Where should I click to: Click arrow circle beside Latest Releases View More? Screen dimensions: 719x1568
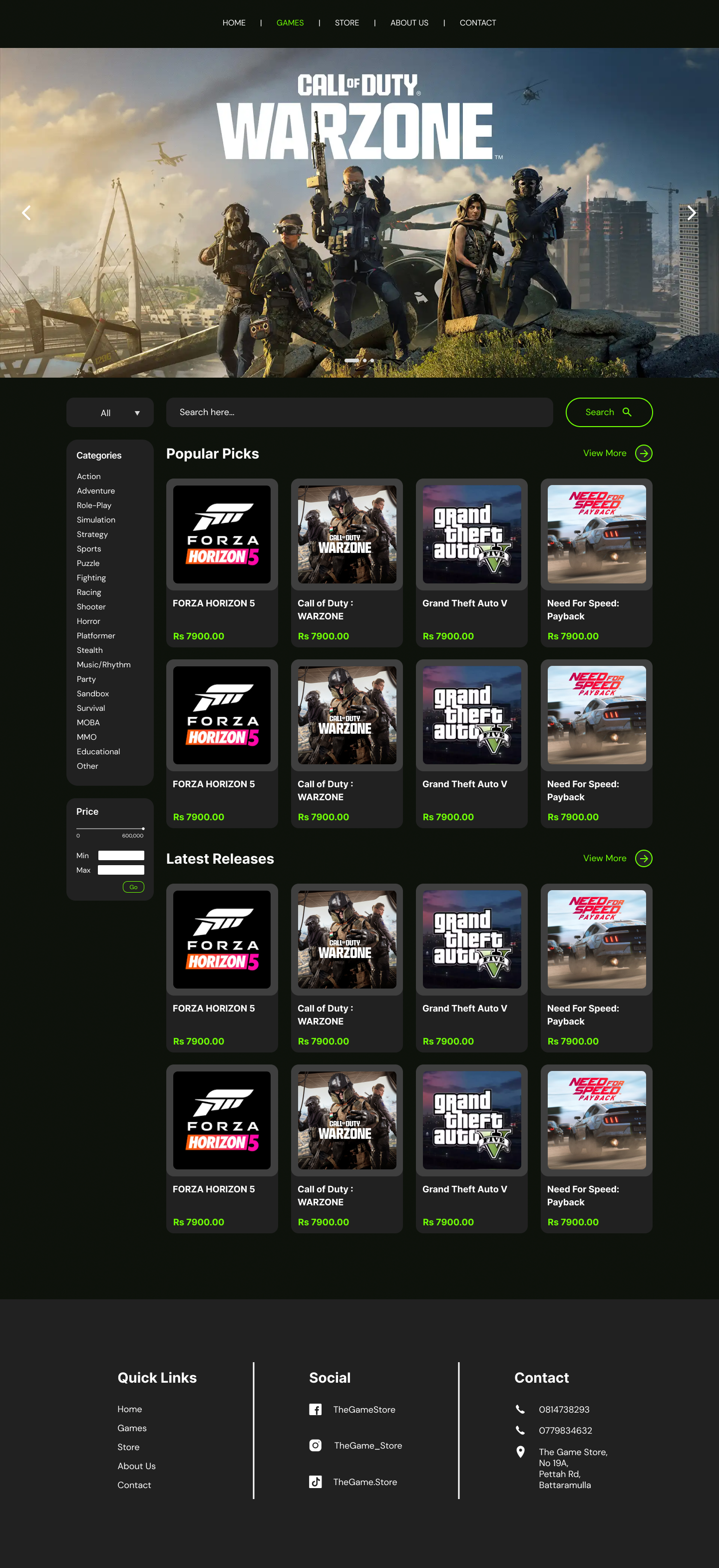point(644,858)
